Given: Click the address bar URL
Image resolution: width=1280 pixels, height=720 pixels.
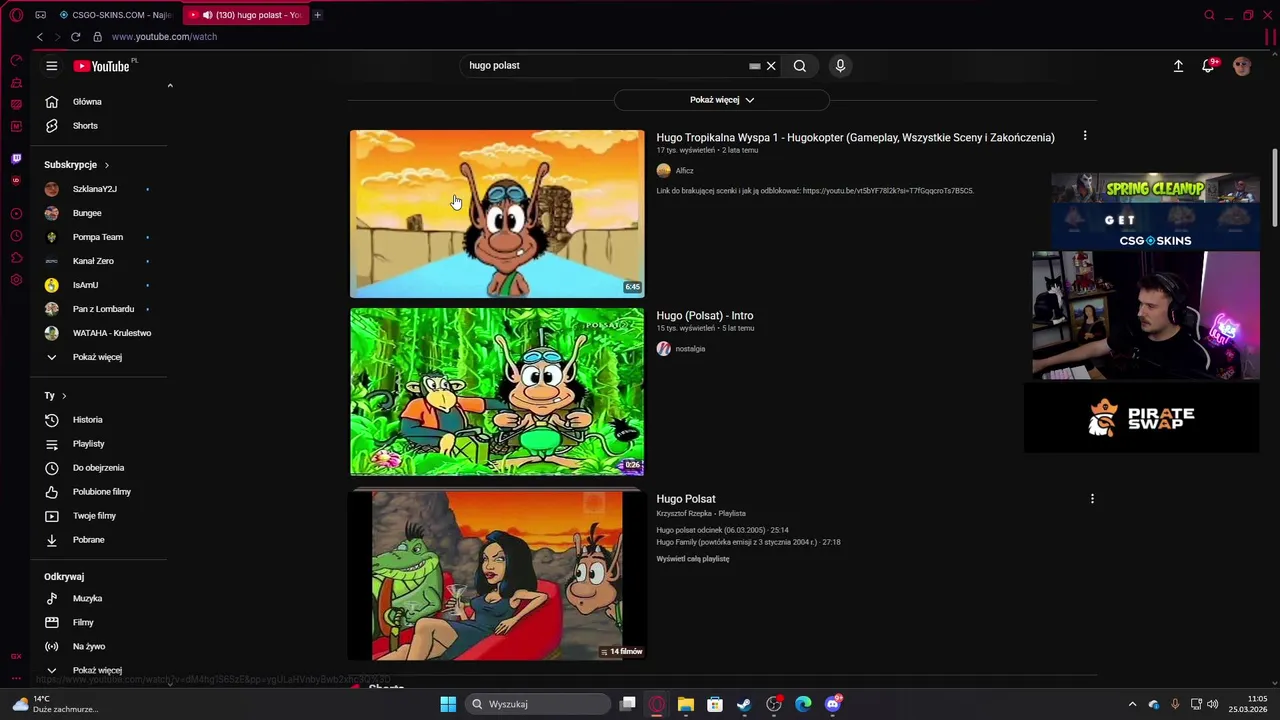Looking at the screenshot, I should 164,37.
